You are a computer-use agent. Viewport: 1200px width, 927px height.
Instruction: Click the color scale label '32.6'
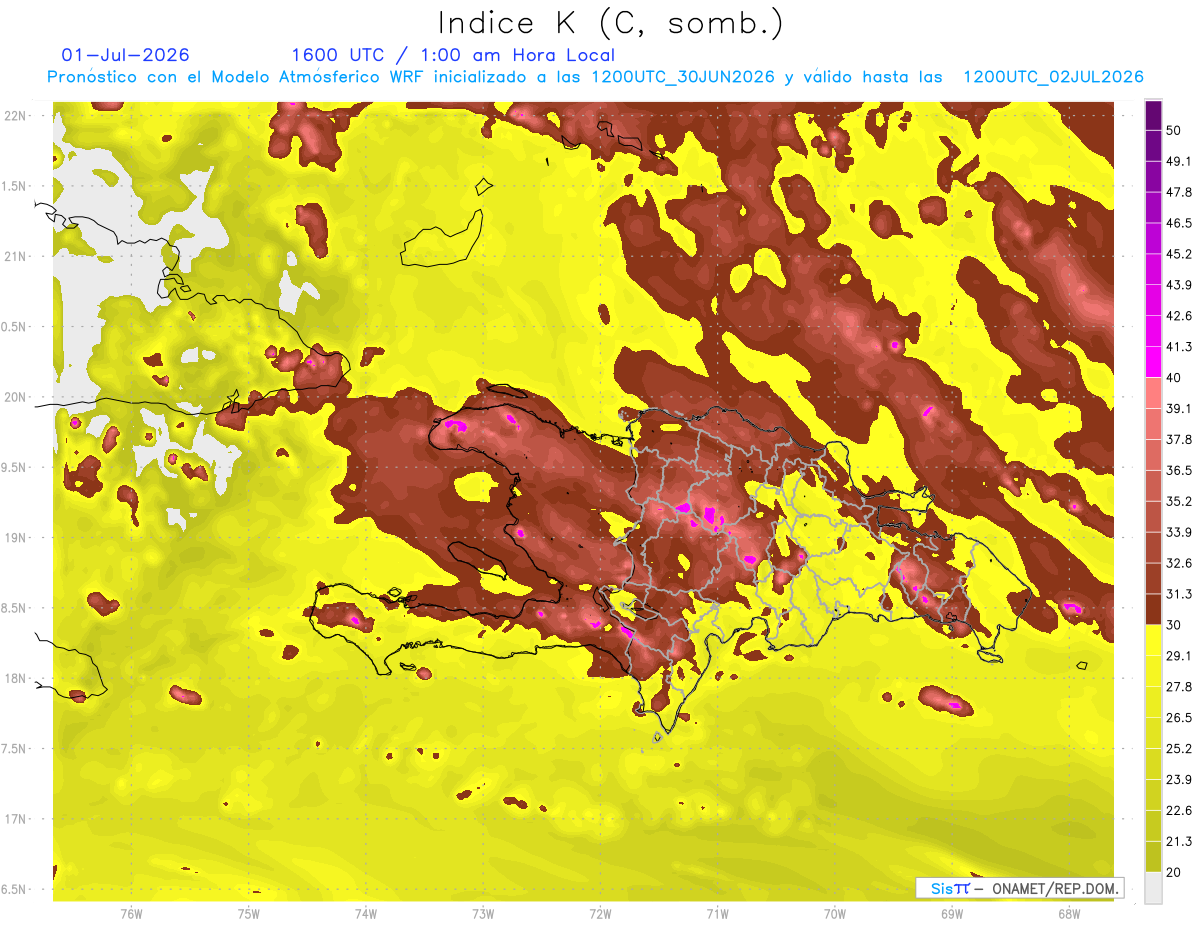pos(1178,563)
